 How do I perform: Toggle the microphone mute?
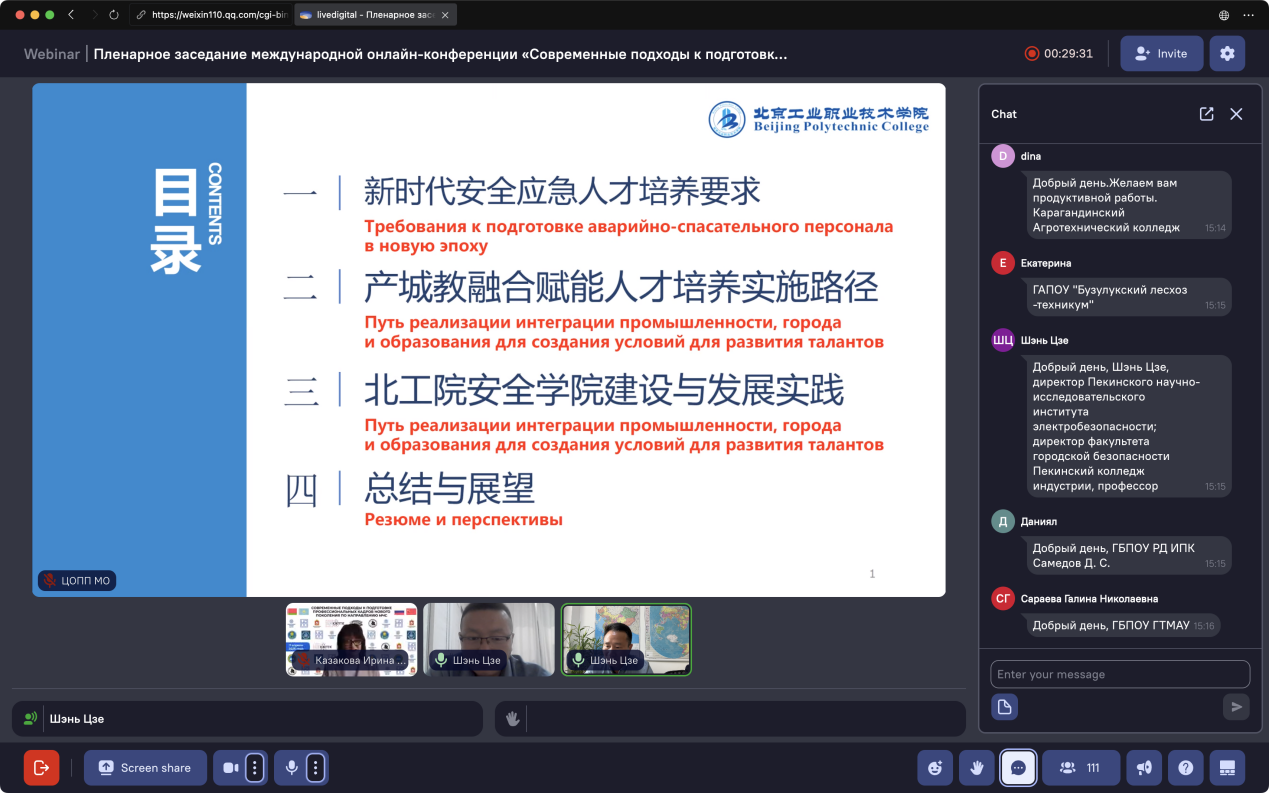pyautogui.click(x=291, y=768)
